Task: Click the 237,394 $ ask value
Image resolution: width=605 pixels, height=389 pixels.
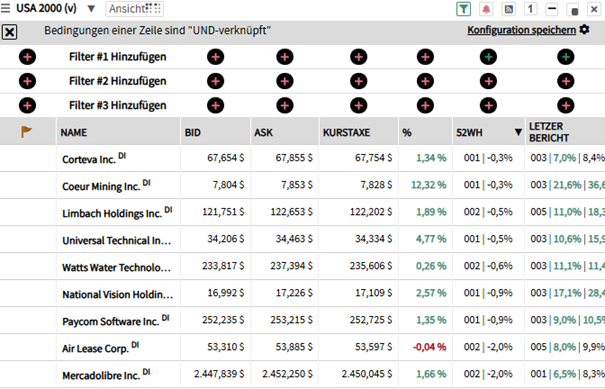Action: 291,266
